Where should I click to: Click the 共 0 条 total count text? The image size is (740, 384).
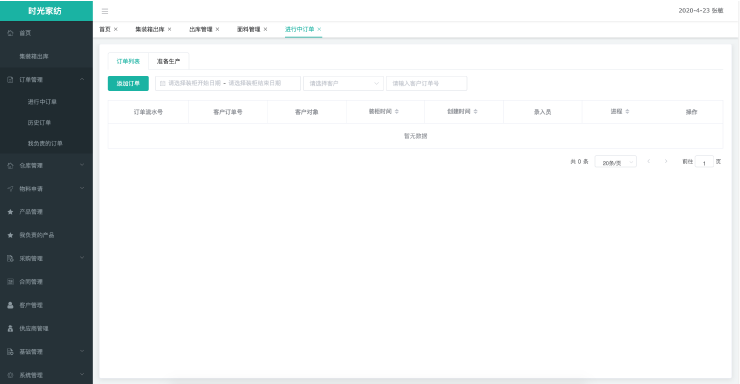tap(579, 162)
